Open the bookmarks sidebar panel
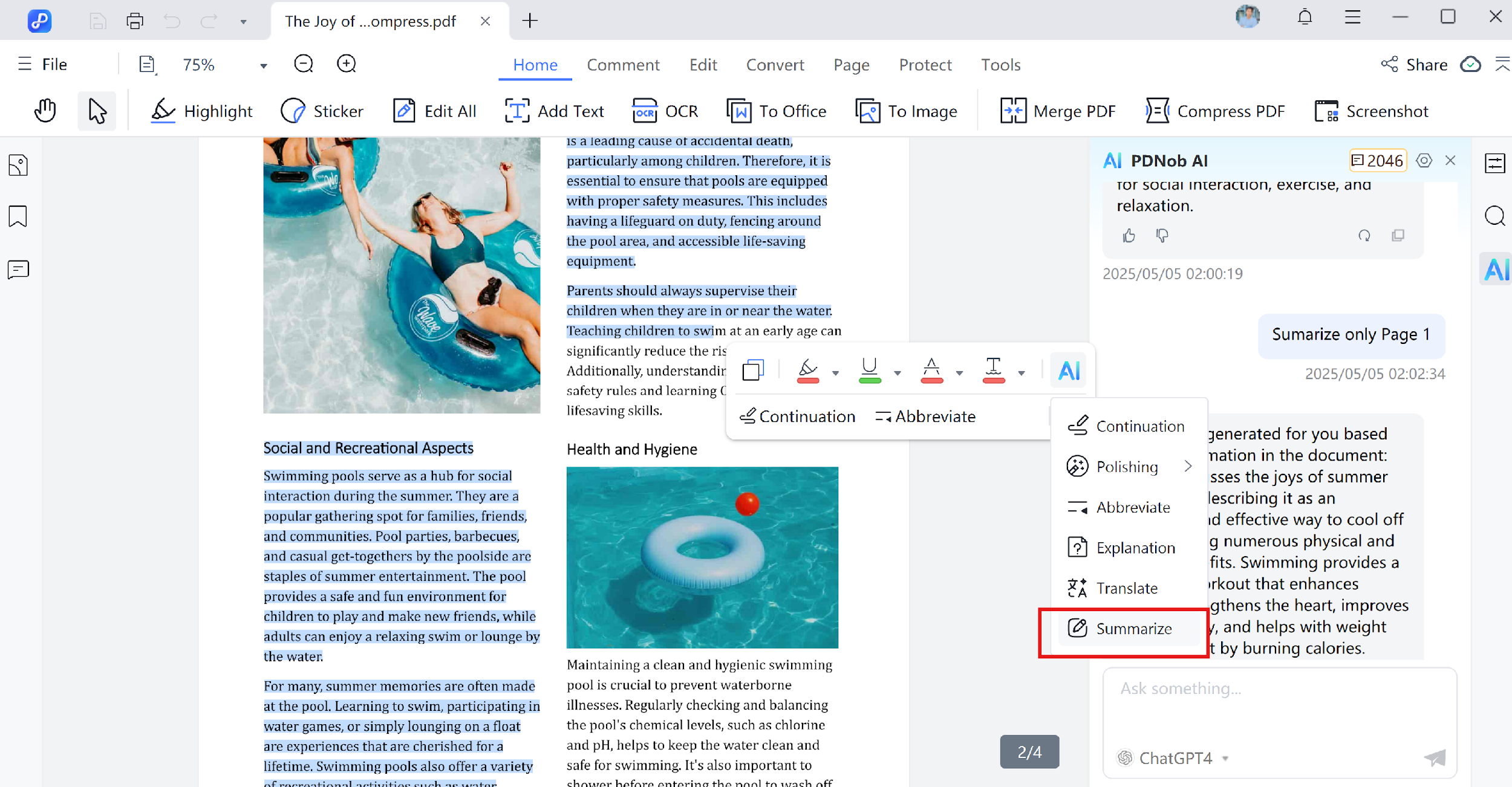Image resolution: width=1512 pixels, height=787 pixels. pyautogui.click(x=18, y=216)
